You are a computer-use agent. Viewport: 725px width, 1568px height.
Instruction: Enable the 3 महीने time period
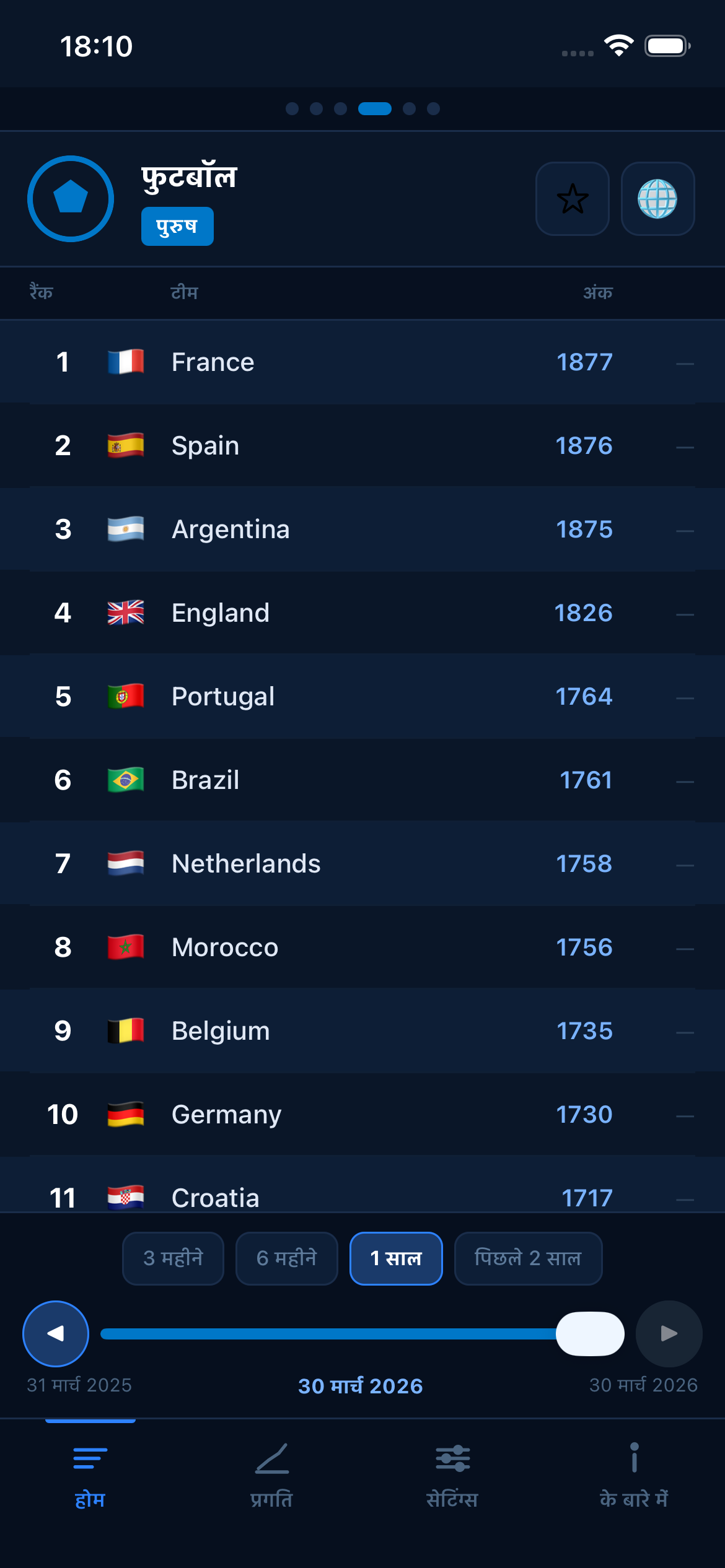(172, 1258)
